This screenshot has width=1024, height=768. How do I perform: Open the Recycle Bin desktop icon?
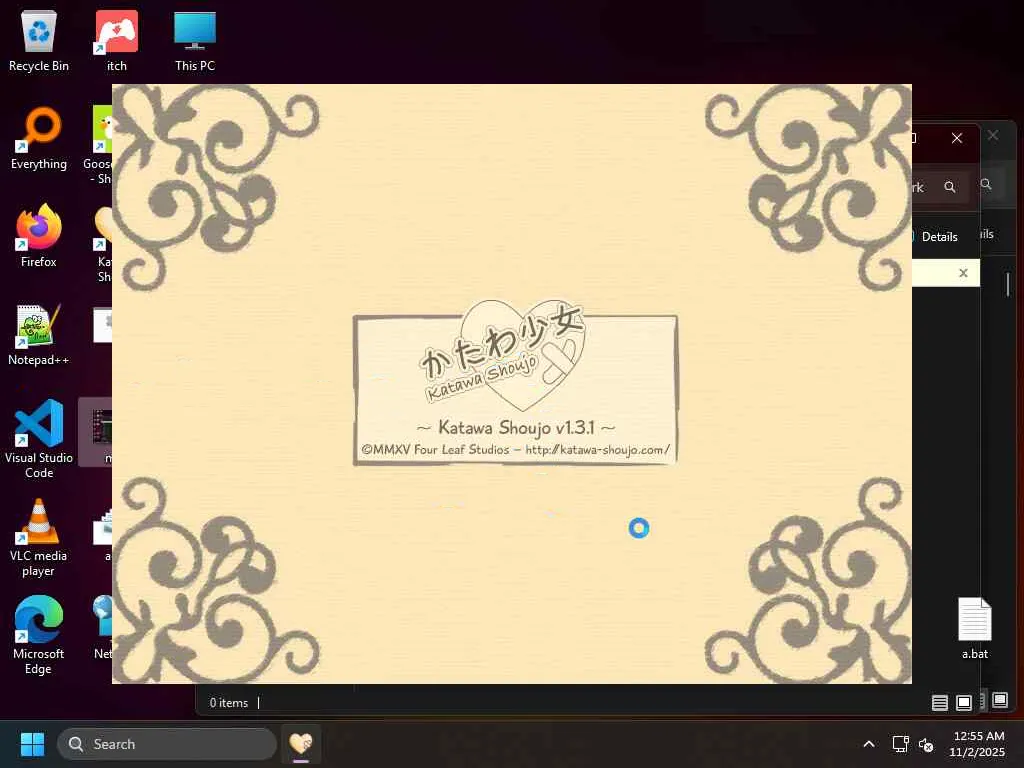point(39,40)
